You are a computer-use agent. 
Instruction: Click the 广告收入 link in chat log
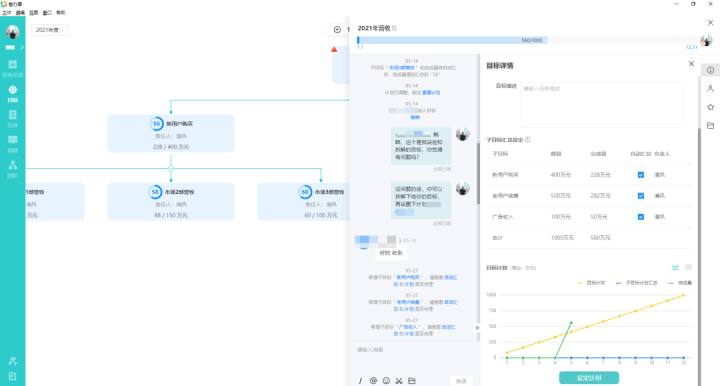(408, 327)
